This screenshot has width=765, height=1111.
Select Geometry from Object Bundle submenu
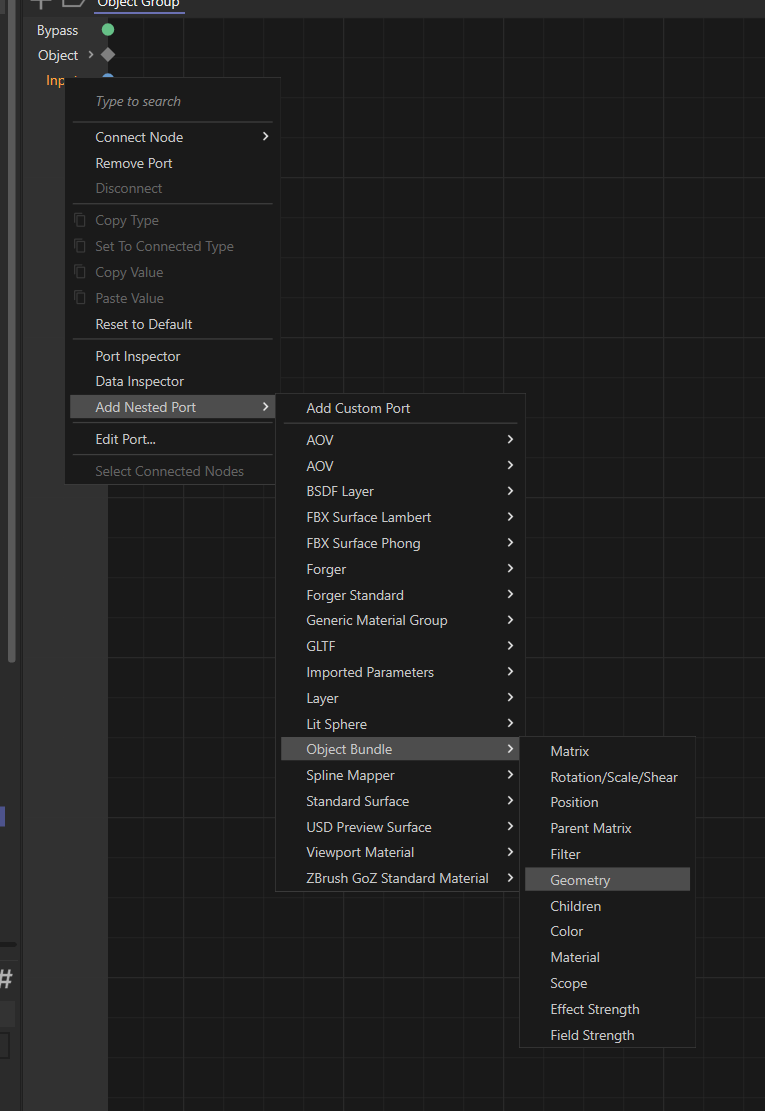click(580, 880)
